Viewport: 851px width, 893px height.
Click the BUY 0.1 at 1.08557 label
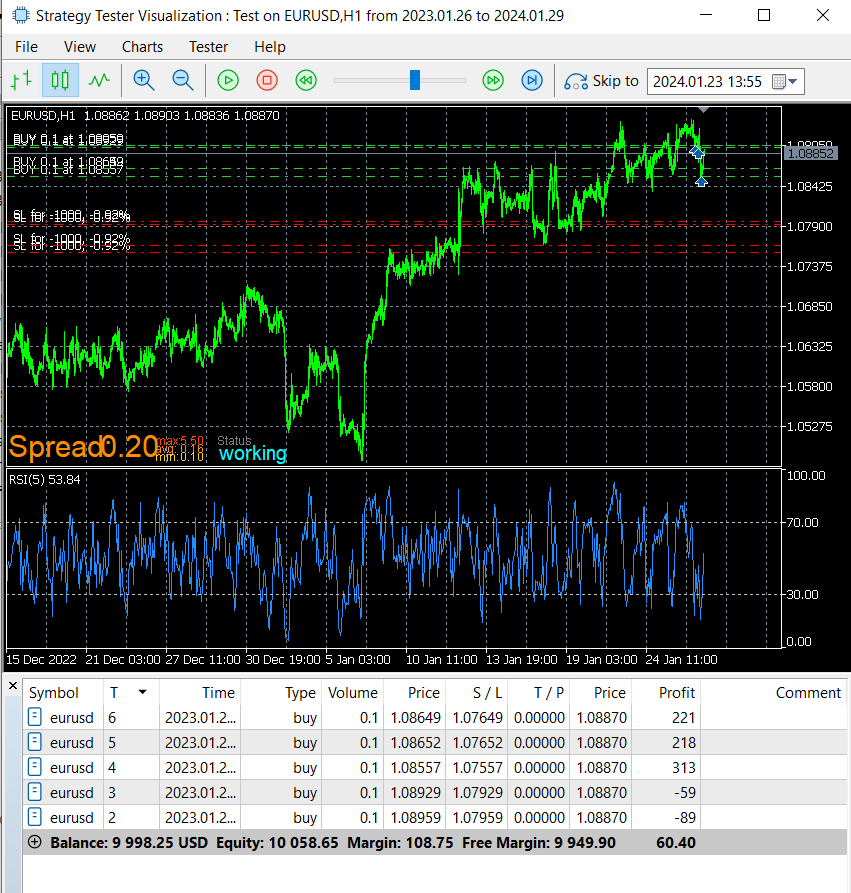point(68,170)
